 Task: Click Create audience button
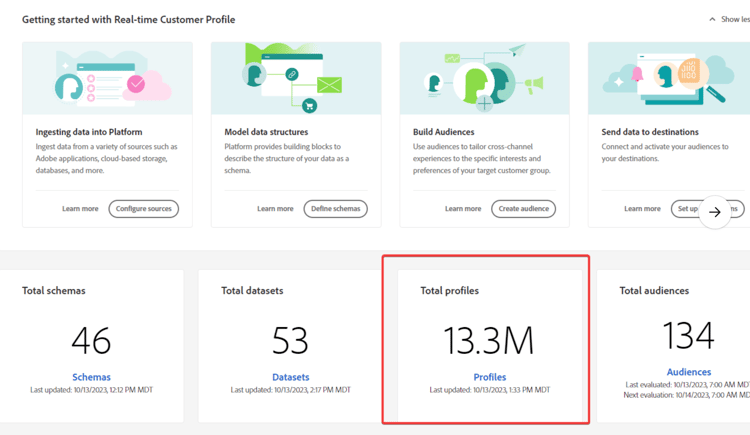point(523,209)
